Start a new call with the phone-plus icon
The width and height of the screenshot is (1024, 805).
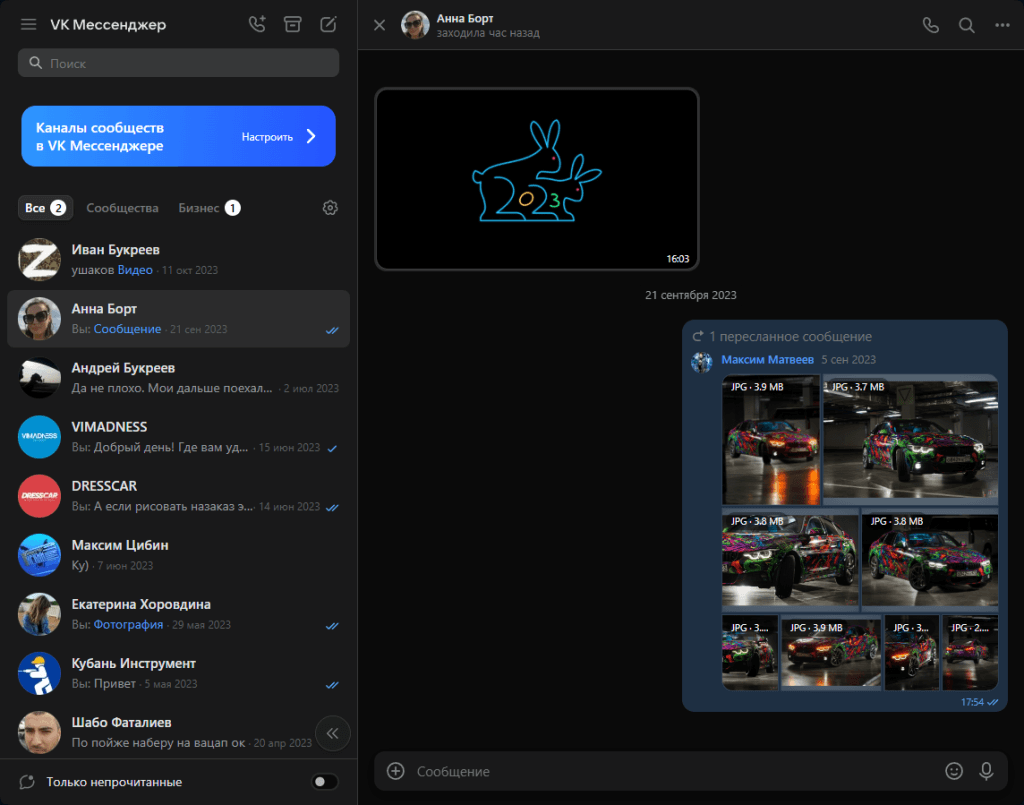257,25
